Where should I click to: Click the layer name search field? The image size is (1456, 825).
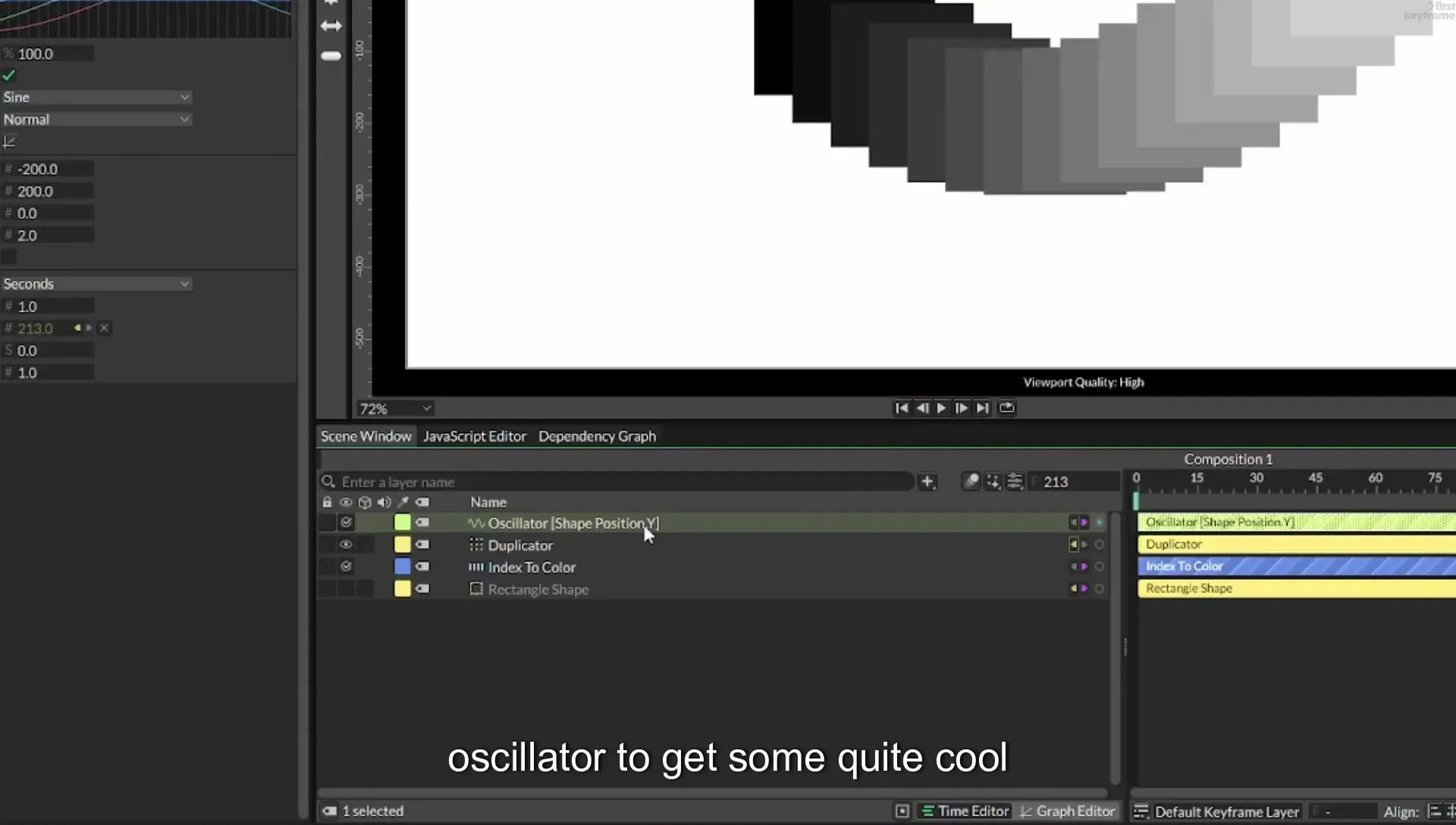tap(616, 482)
